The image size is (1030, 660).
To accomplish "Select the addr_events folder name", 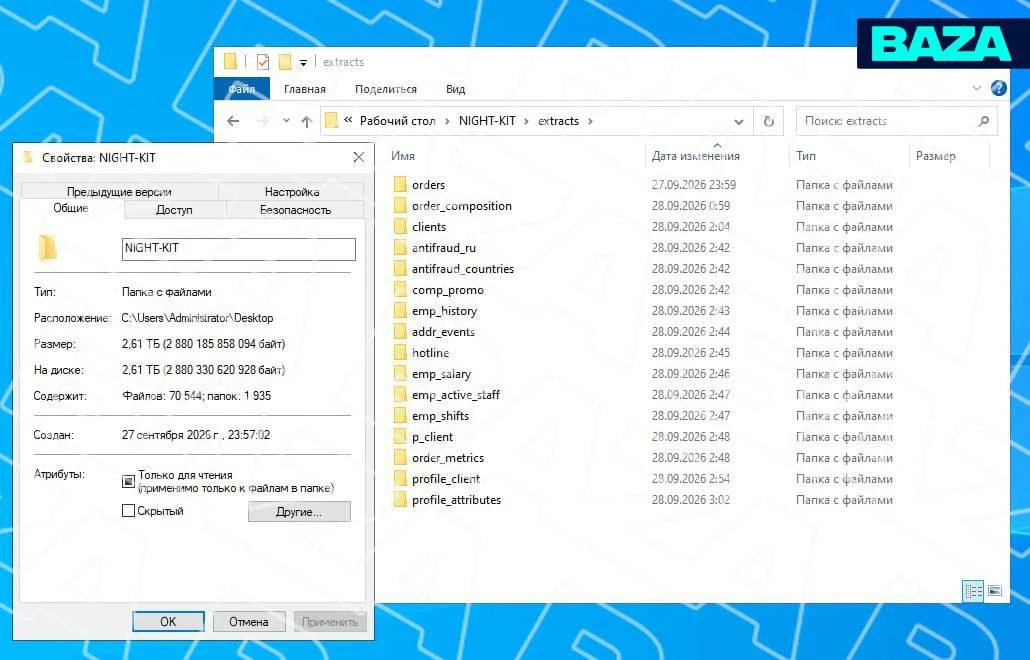I will point(443,332).
